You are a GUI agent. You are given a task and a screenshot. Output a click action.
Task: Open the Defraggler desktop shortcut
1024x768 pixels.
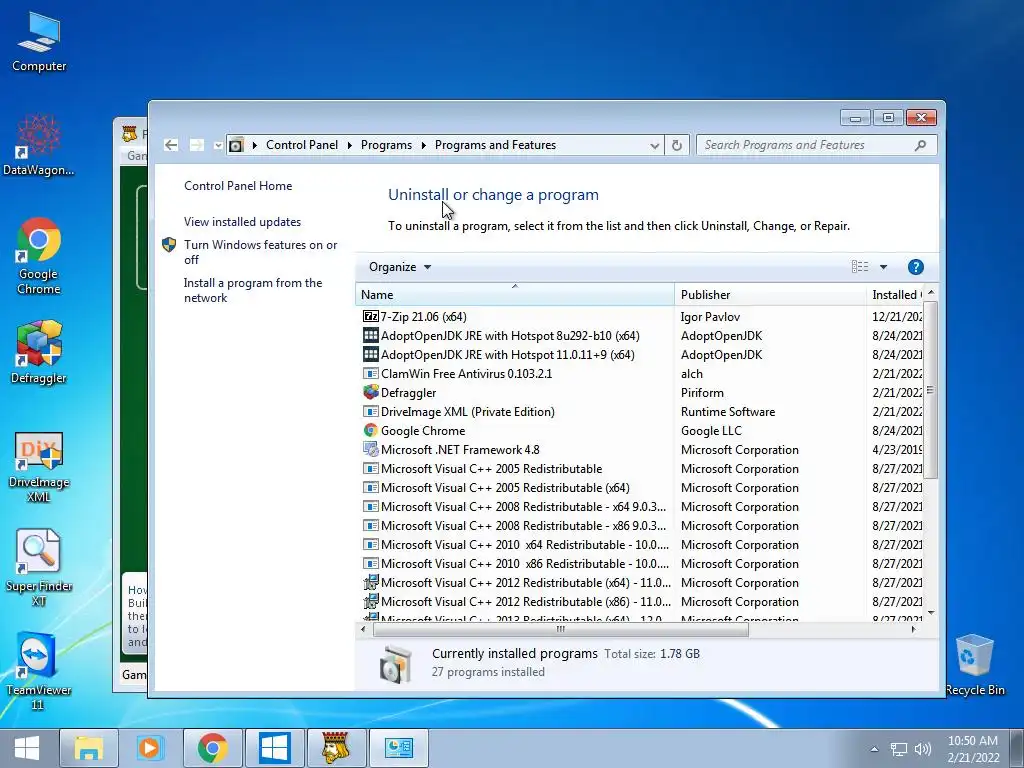(39, 351)
